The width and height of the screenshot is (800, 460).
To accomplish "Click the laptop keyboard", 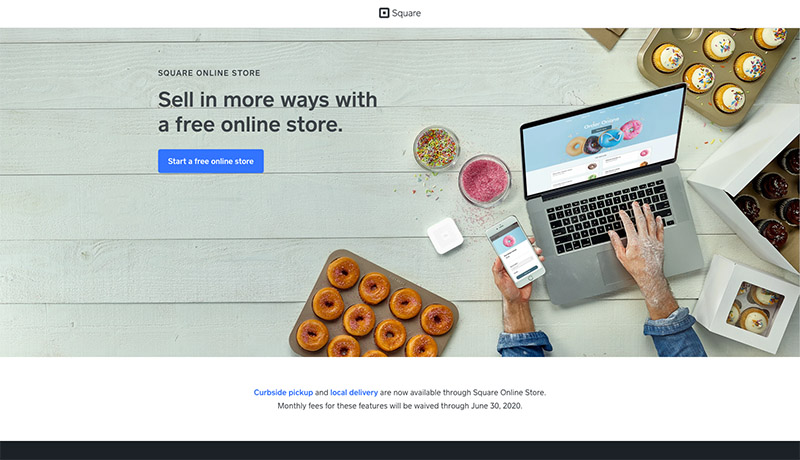I will pos(608,216).
